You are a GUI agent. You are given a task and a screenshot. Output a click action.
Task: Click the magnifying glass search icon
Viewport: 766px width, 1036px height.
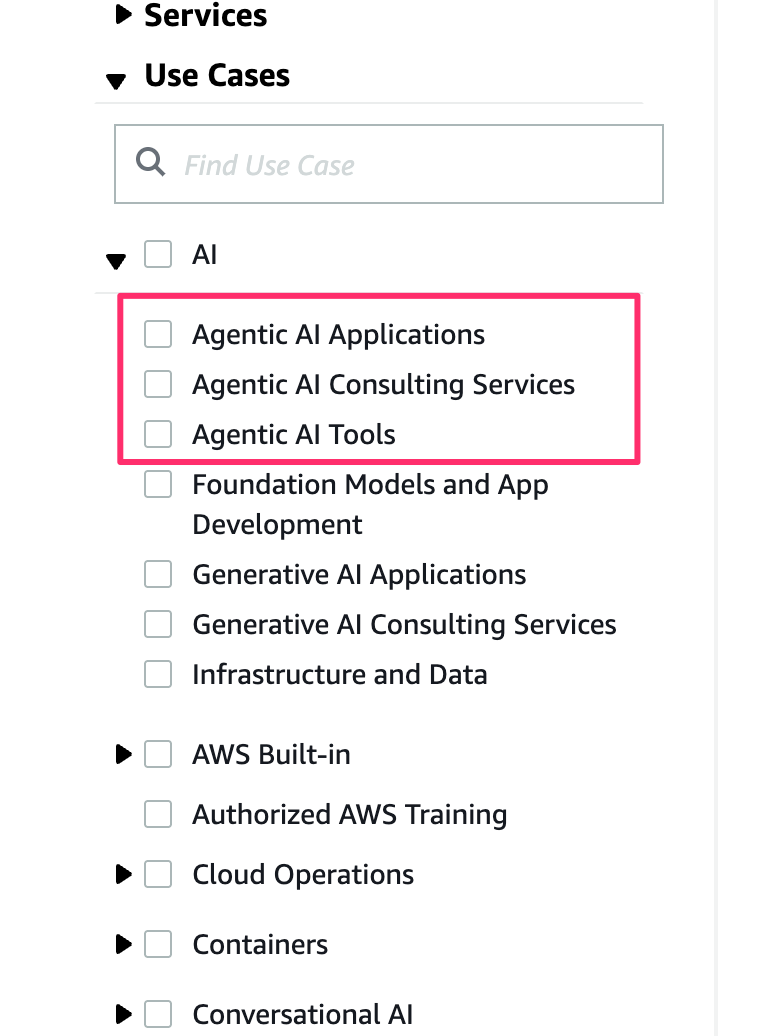tap(151, 163)
